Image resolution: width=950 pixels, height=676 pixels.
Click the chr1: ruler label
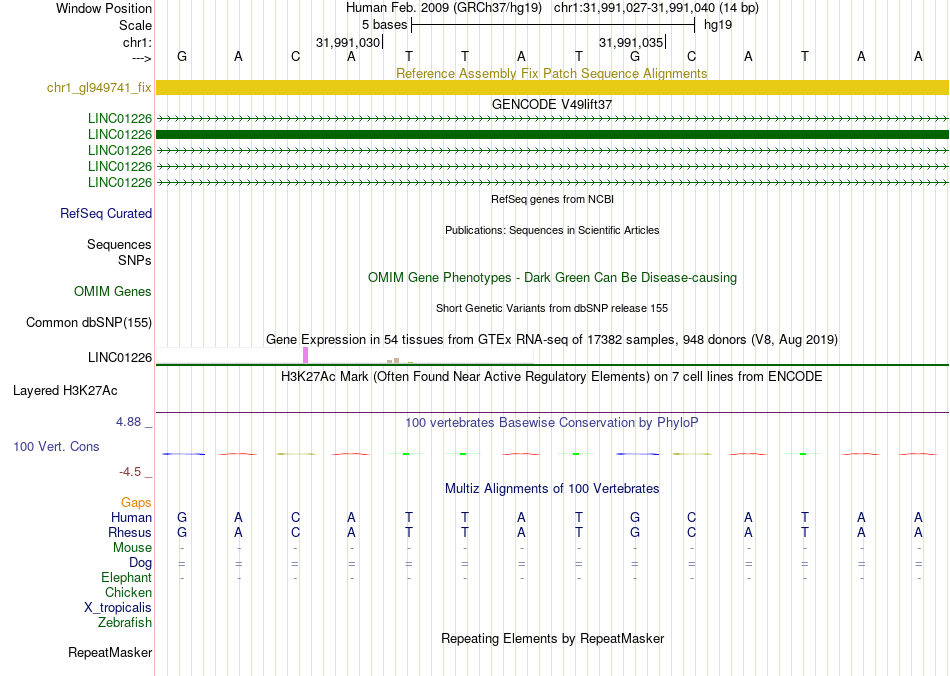[138, 42]
